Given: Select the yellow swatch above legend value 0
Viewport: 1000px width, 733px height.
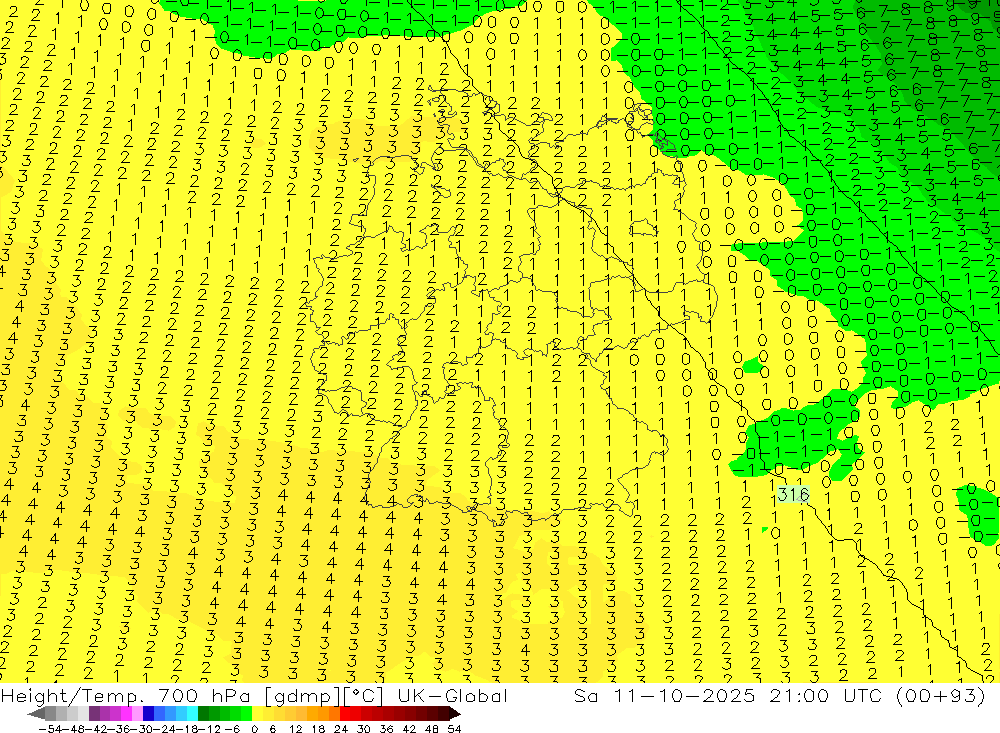Looking at the screenshot, I should coord(258,713).
